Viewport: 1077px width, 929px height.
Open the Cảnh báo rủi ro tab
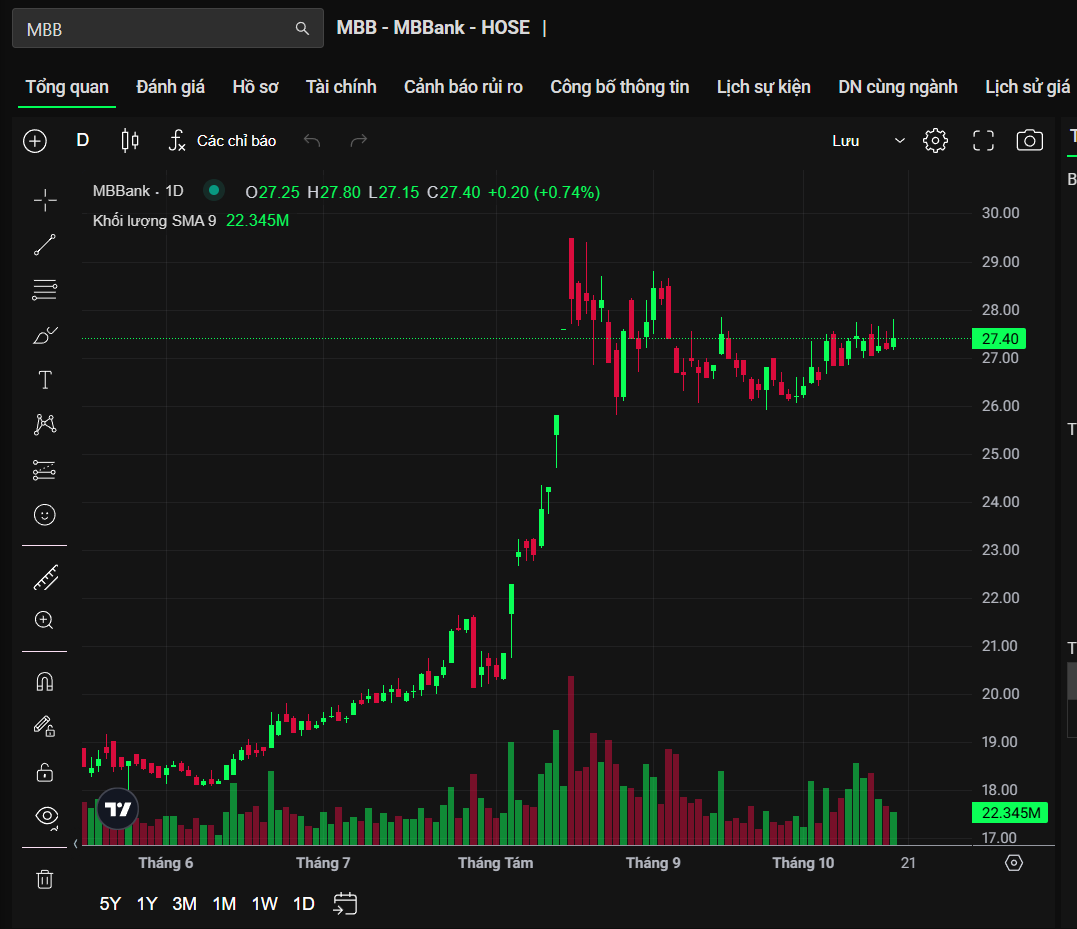coord(463,87)
